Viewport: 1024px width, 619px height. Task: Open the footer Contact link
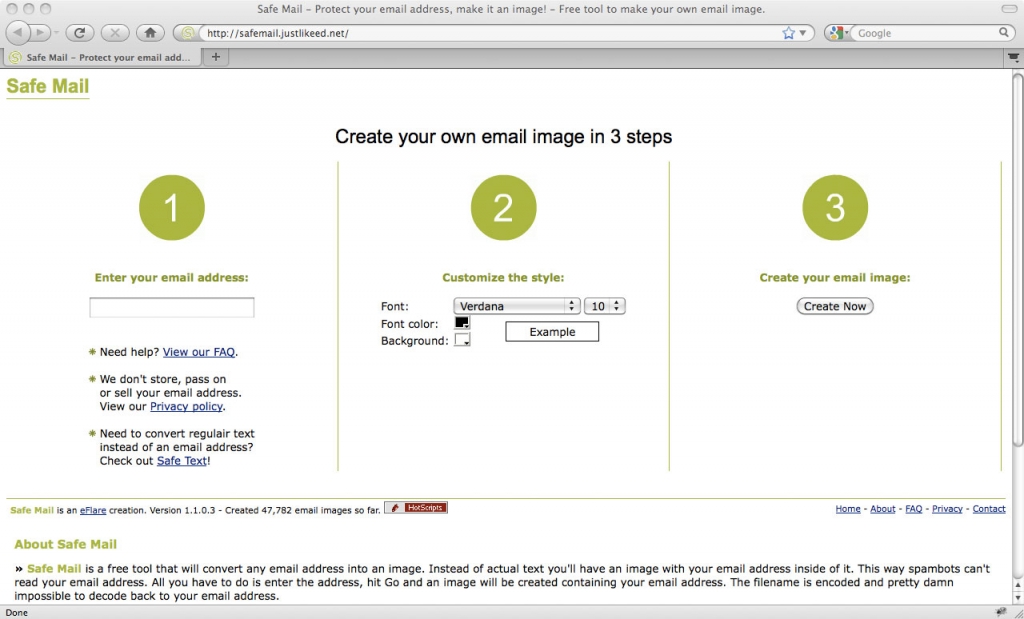[989, 509]
